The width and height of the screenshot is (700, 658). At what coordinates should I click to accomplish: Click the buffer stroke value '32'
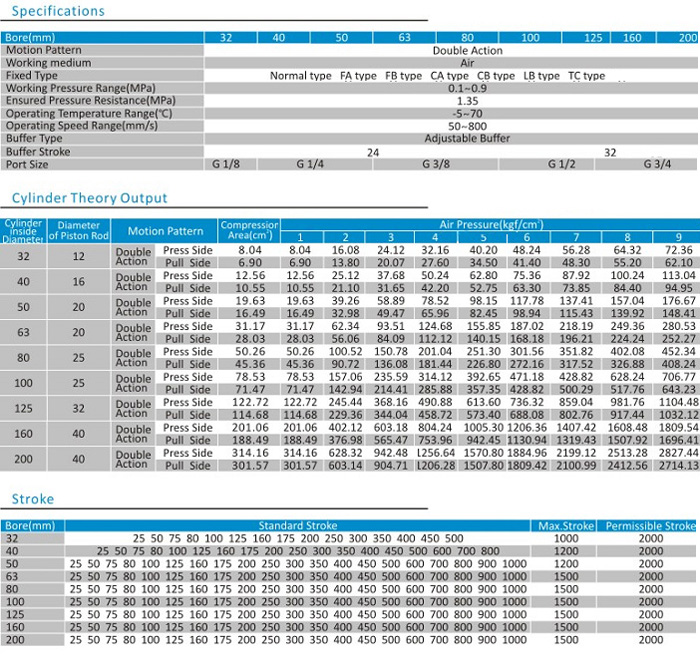pos(610,153)
